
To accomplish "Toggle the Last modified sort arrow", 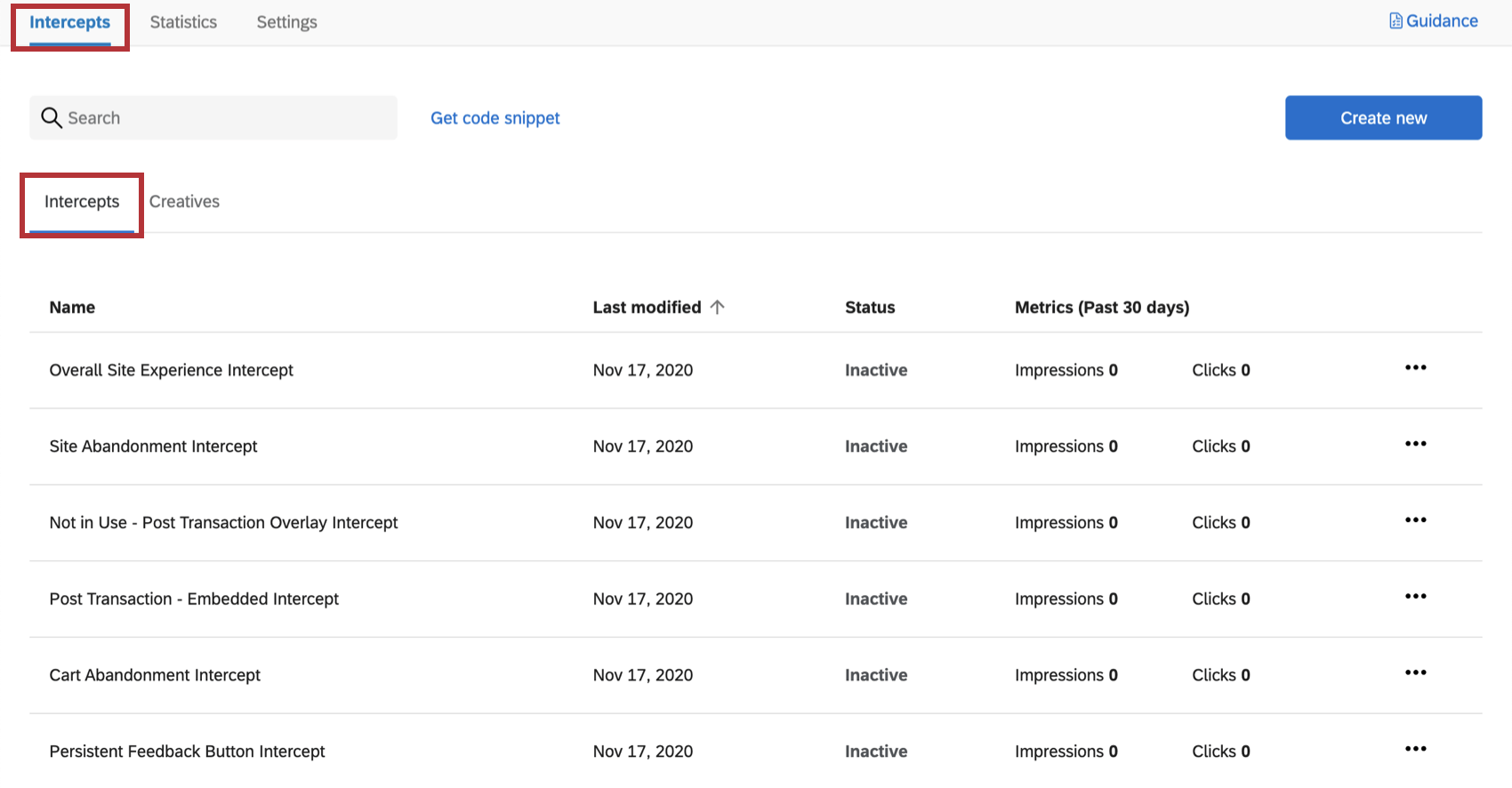I will [718, 308].
